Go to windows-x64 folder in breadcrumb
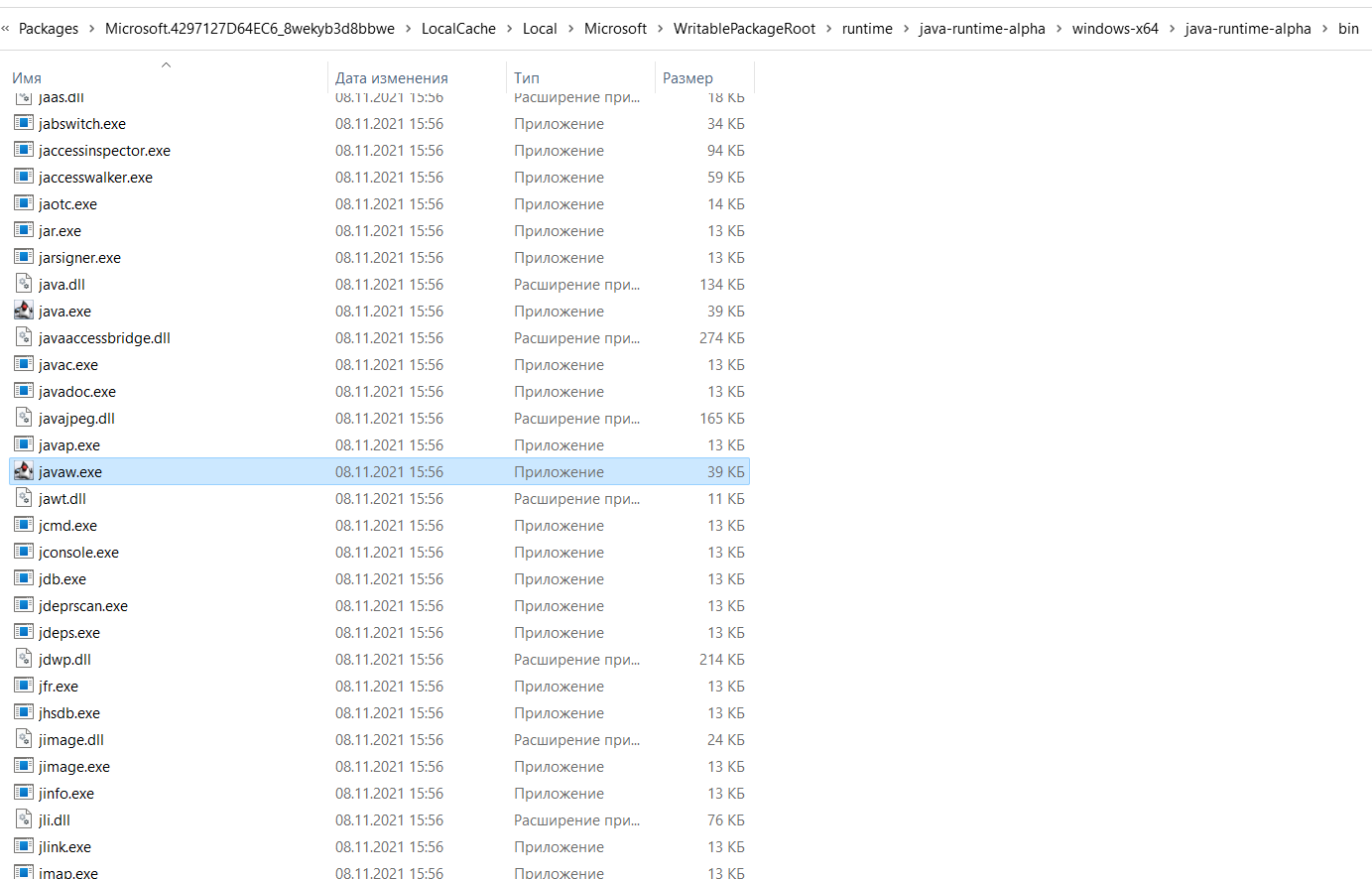Screen dimensions: 1372x879 pyautogui.click(x=1115, y=29)
